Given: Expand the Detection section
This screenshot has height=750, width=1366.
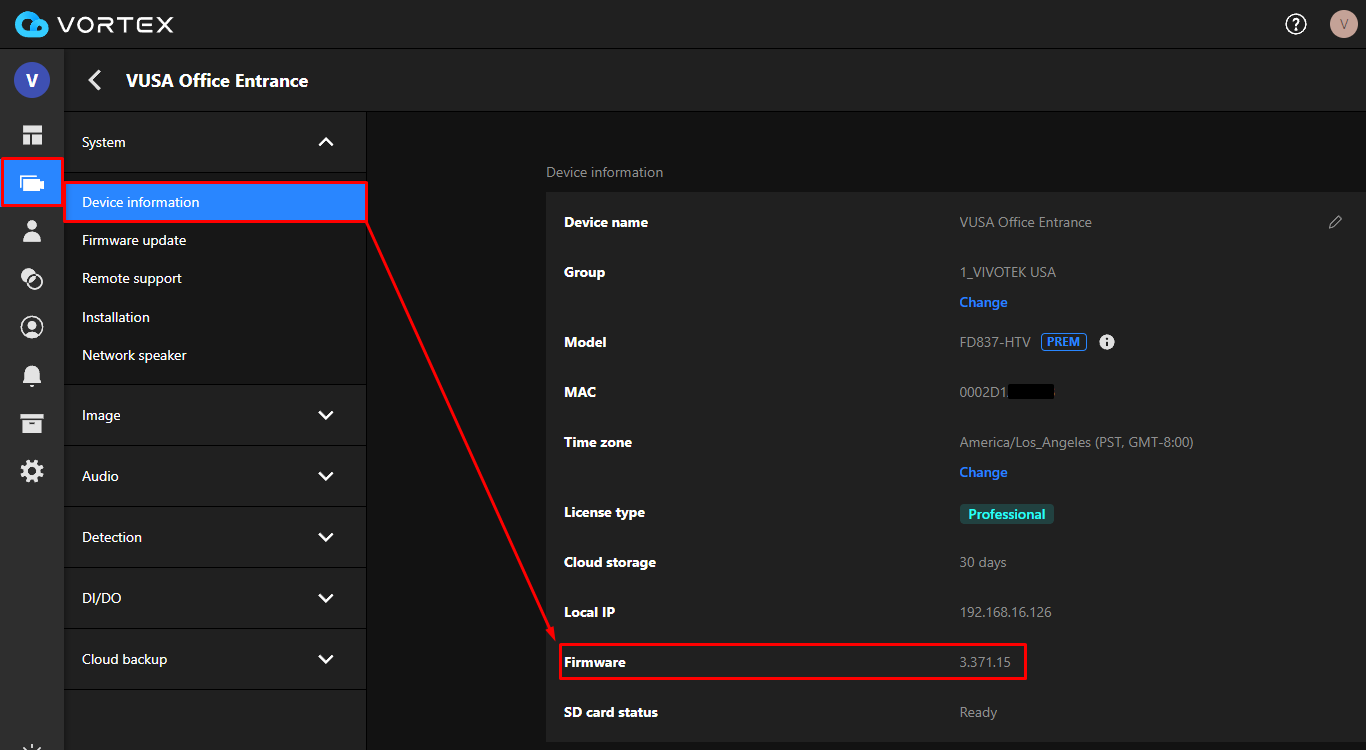Looking at the screenshot, I should (325, 537).
